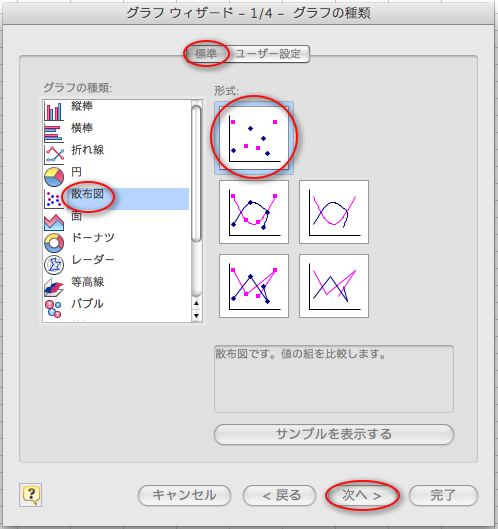Choose the ドーナツ doughnut chart icon
The width and height of the screenshot is (498, 529).
54,243
